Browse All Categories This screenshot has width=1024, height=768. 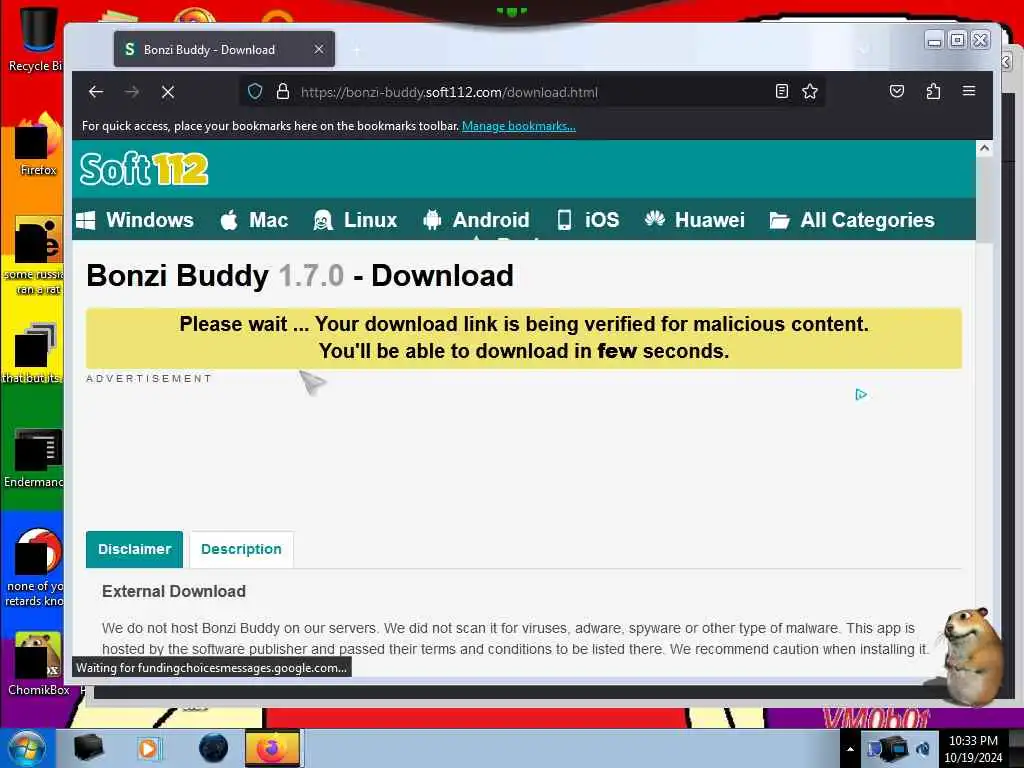point(852,220)
